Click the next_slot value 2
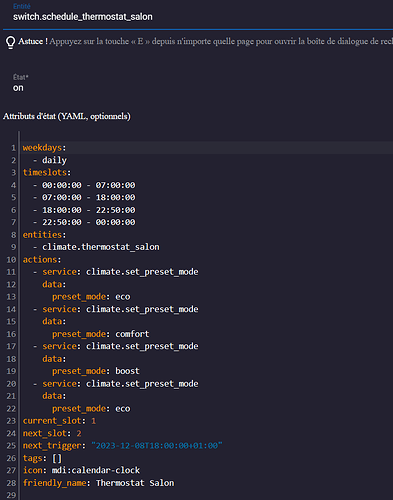Viewport: 393px width, 500px height. click(x=79, y=433)
